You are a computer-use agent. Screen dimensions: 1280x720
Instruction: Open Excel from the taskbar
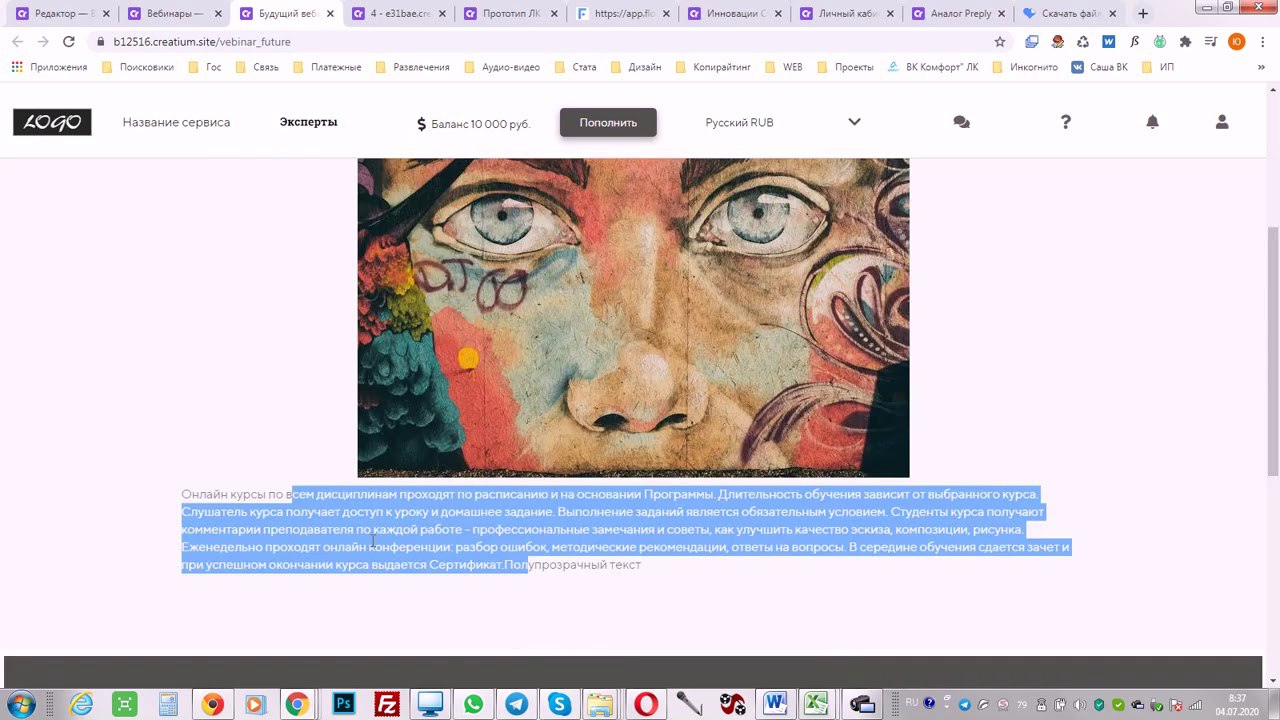point(817,704)
